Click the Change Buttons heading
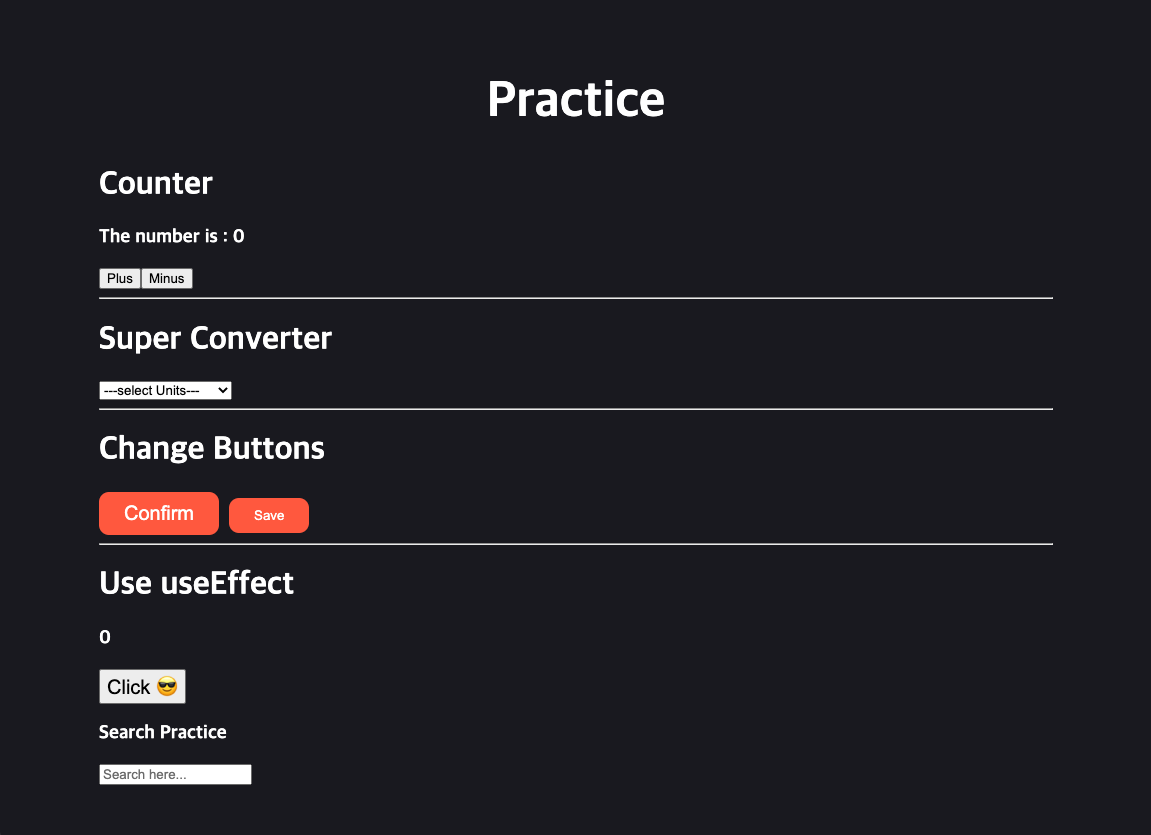 (x=211, y=448)
